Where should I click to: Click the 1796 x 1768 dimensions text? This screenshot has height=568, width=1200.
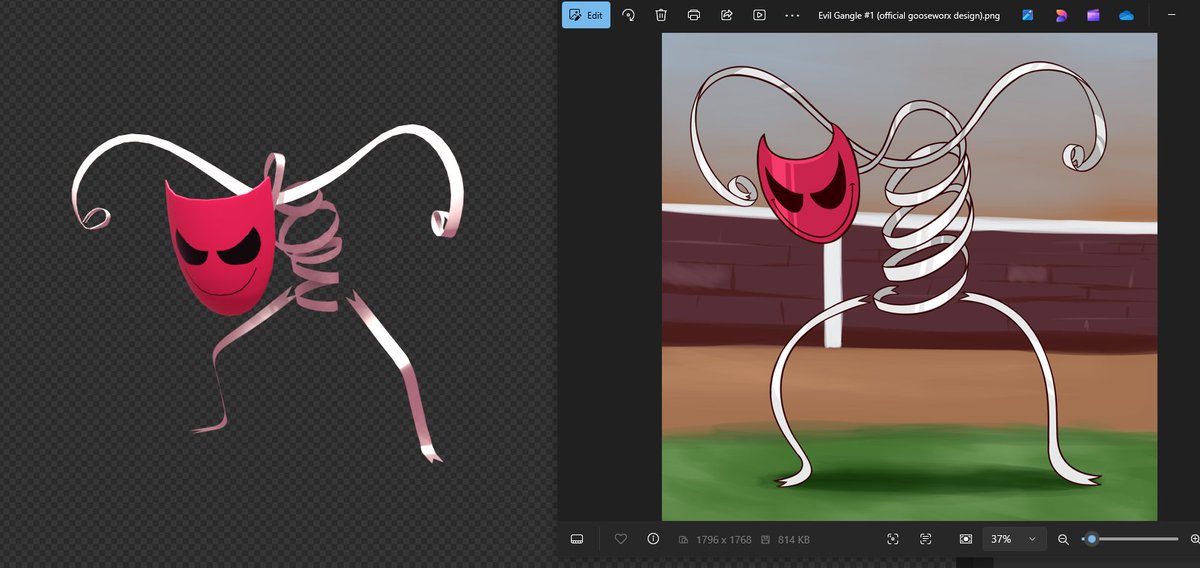tap(723, 540)
